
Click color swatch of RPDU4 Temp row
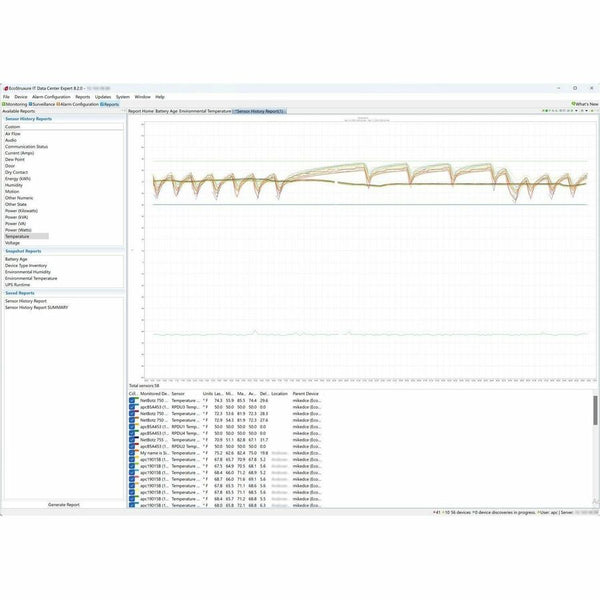[x=137, y=432]
